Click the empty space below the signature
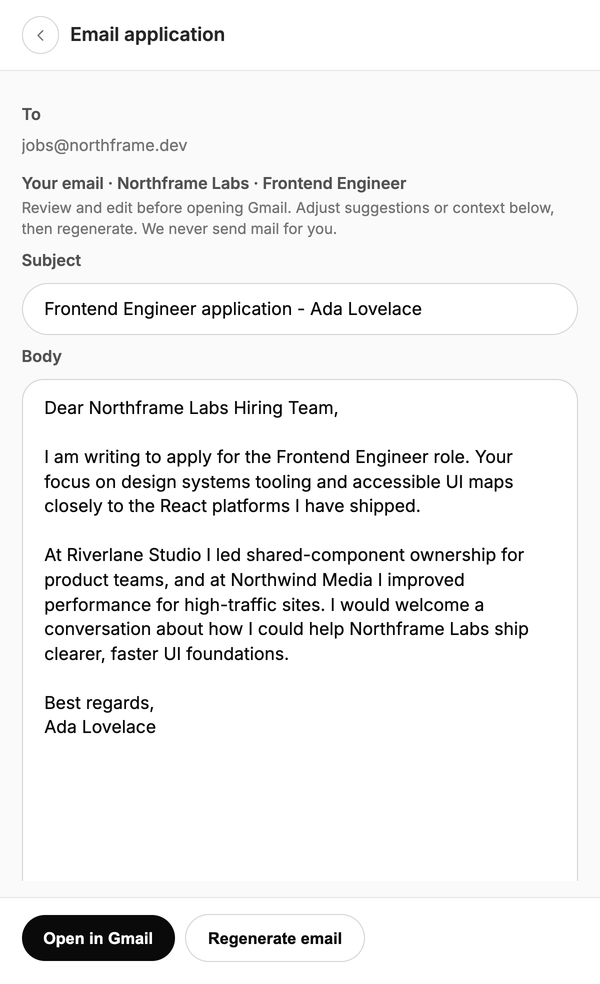Image resolution: width=600 pixels, height=984 pixels. coord(299,810)
